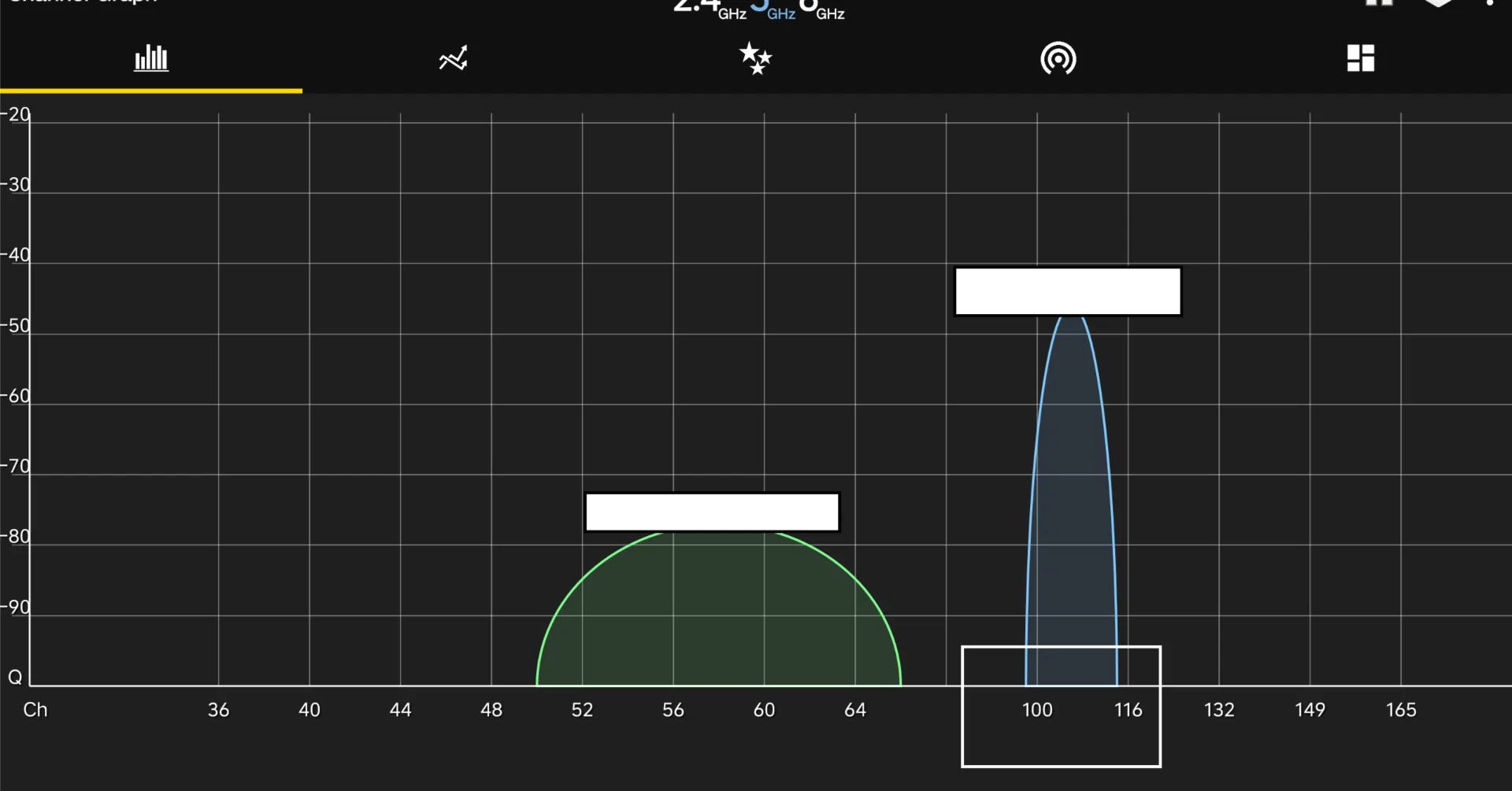Click channel label 149
1512x791 pixels.
point(1310,710)
